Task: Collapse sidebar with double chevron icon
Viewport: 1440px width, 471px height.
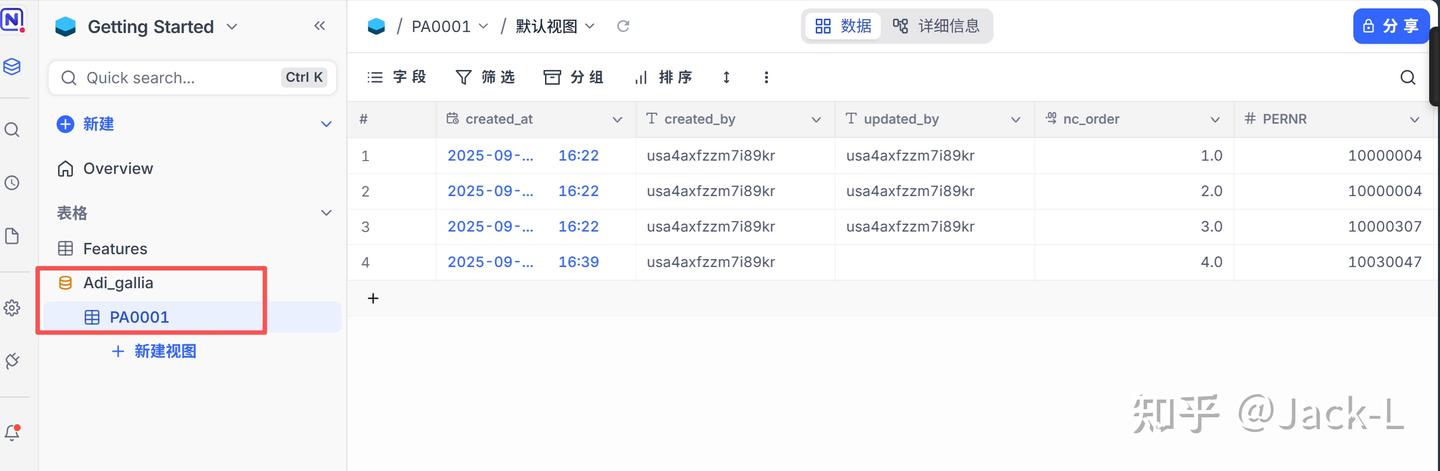Action: 319,26
